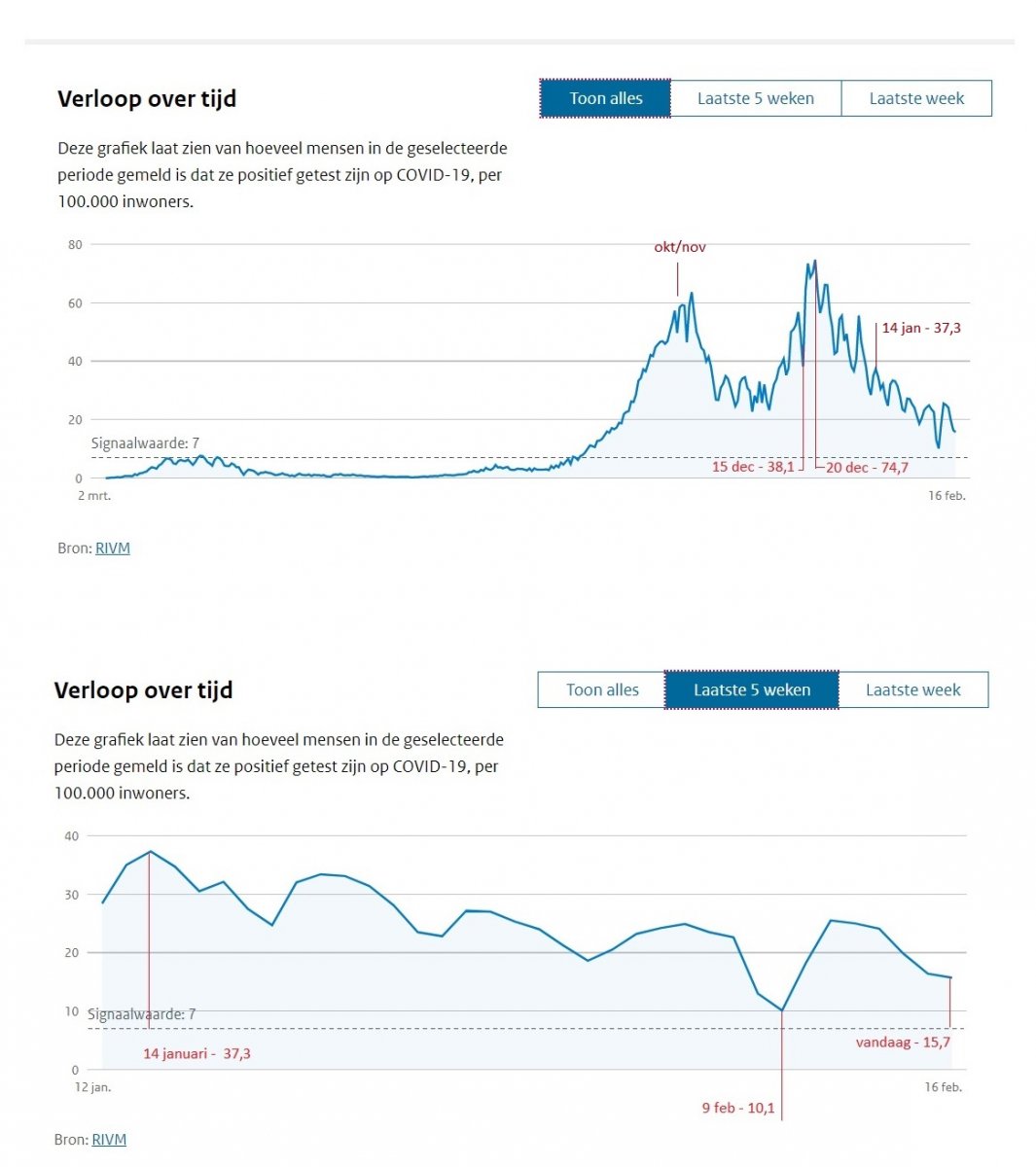Click the 20 dec - 74,7 annotation

[x=867, y=468]
